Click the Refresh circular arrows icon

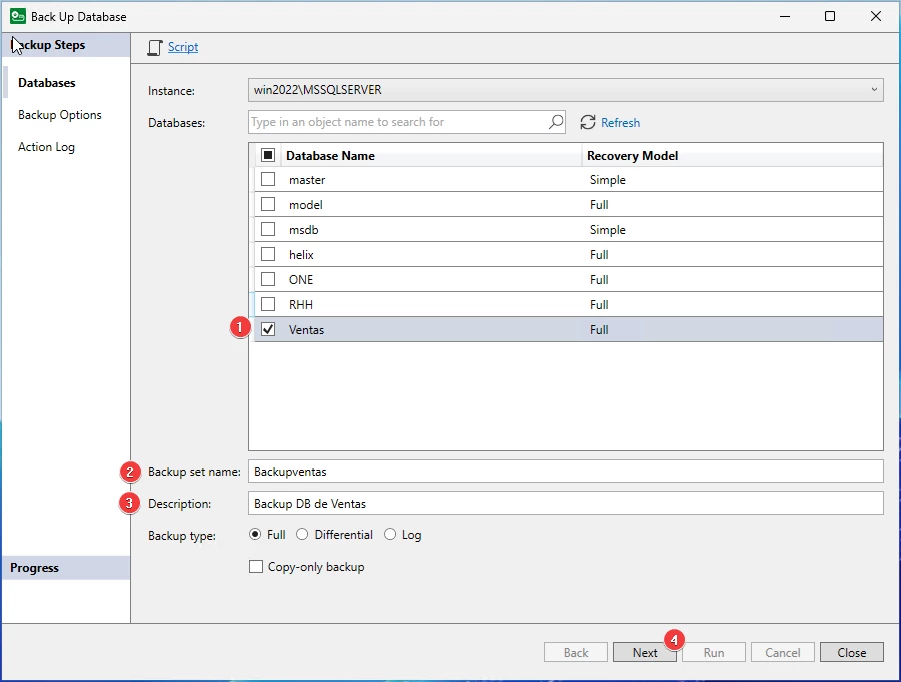pyautogui.click(x=588, y=122)
